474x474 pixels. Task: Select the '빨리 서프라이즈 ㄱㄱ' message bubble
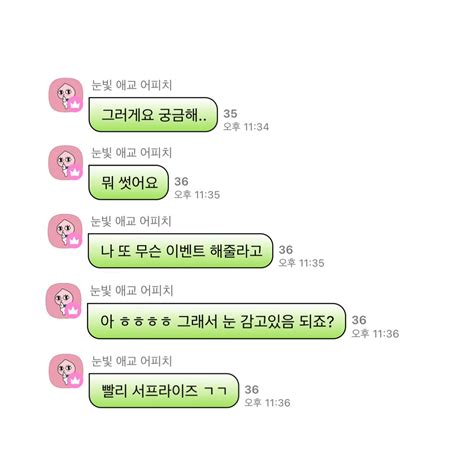point(164,391)
